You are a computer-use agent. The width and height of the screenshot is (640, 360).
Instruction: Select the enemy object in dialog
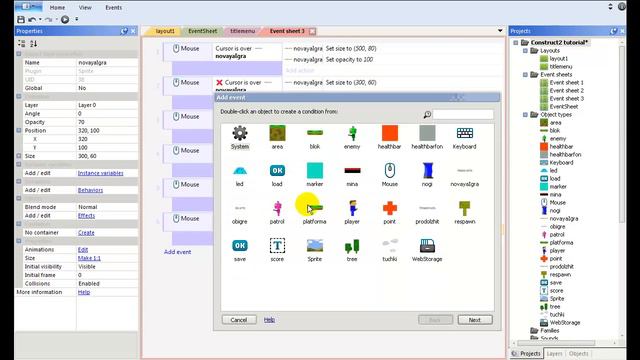point(352,137)
